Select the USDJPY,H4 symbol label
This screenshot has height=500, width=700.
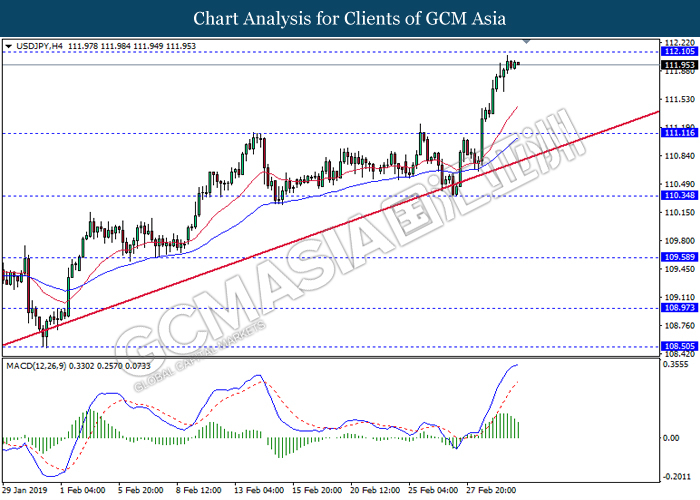39,46
